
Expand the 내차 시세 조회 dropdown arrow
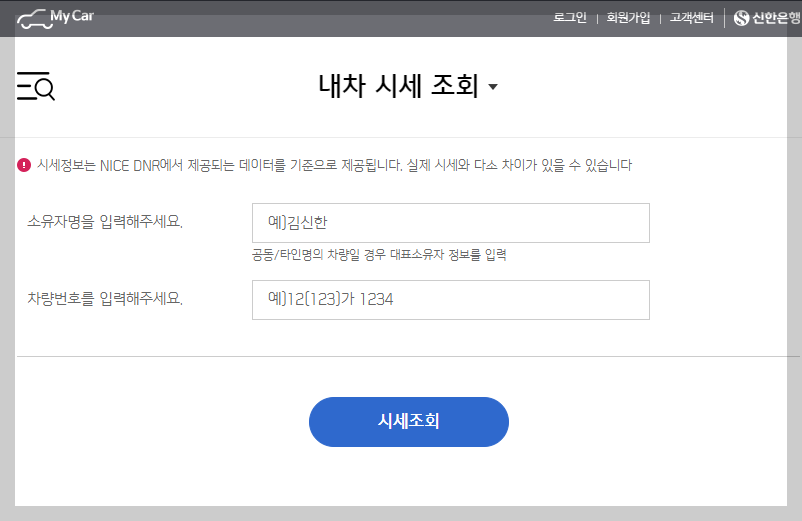pos(493,87)
